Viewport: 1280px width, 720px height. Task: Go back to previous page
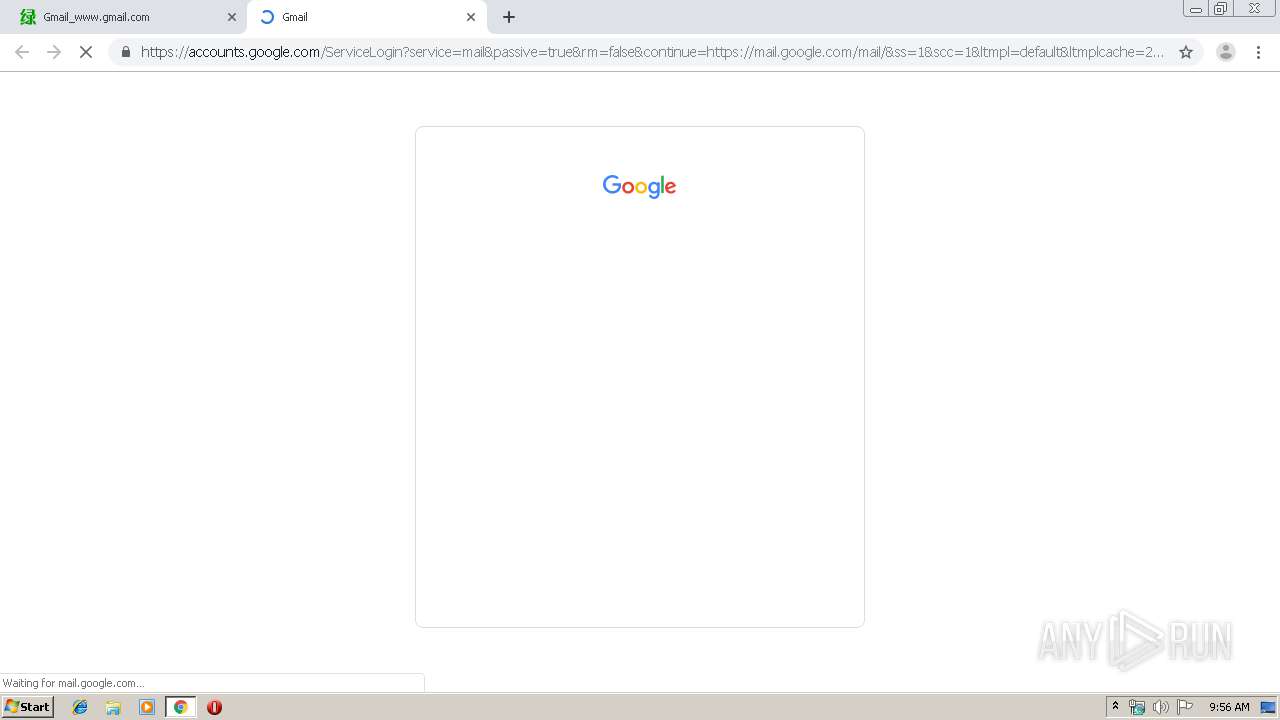[22, 52]
